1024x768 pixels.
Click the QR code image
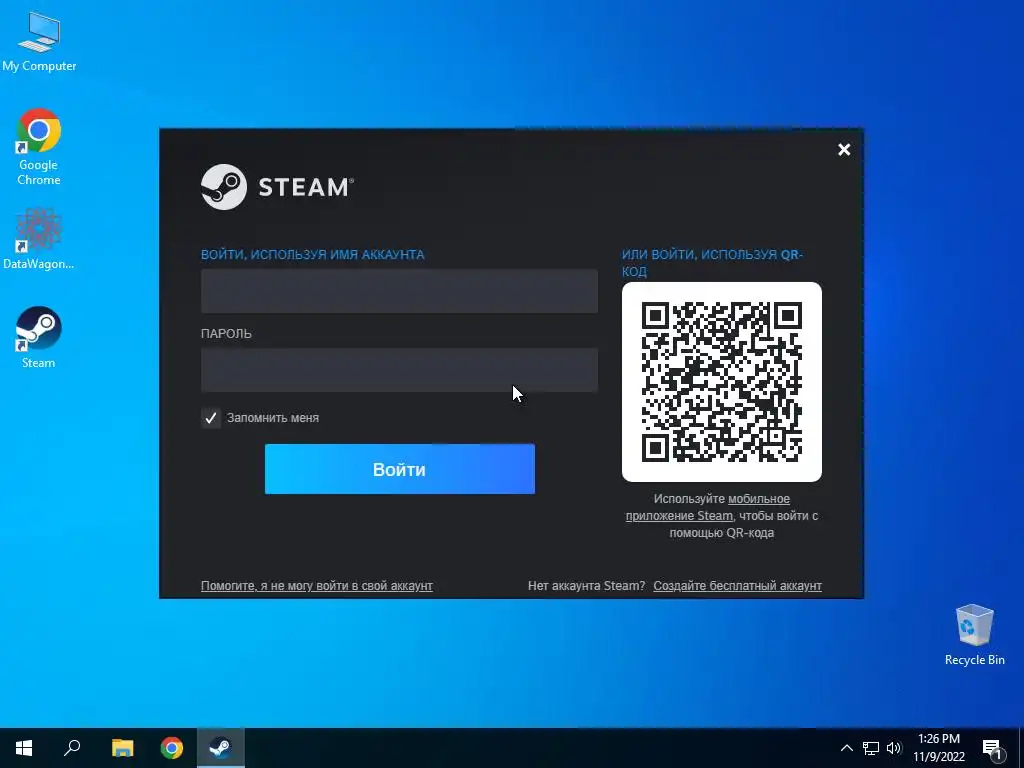pyautogui.click(x=722, y=382)
